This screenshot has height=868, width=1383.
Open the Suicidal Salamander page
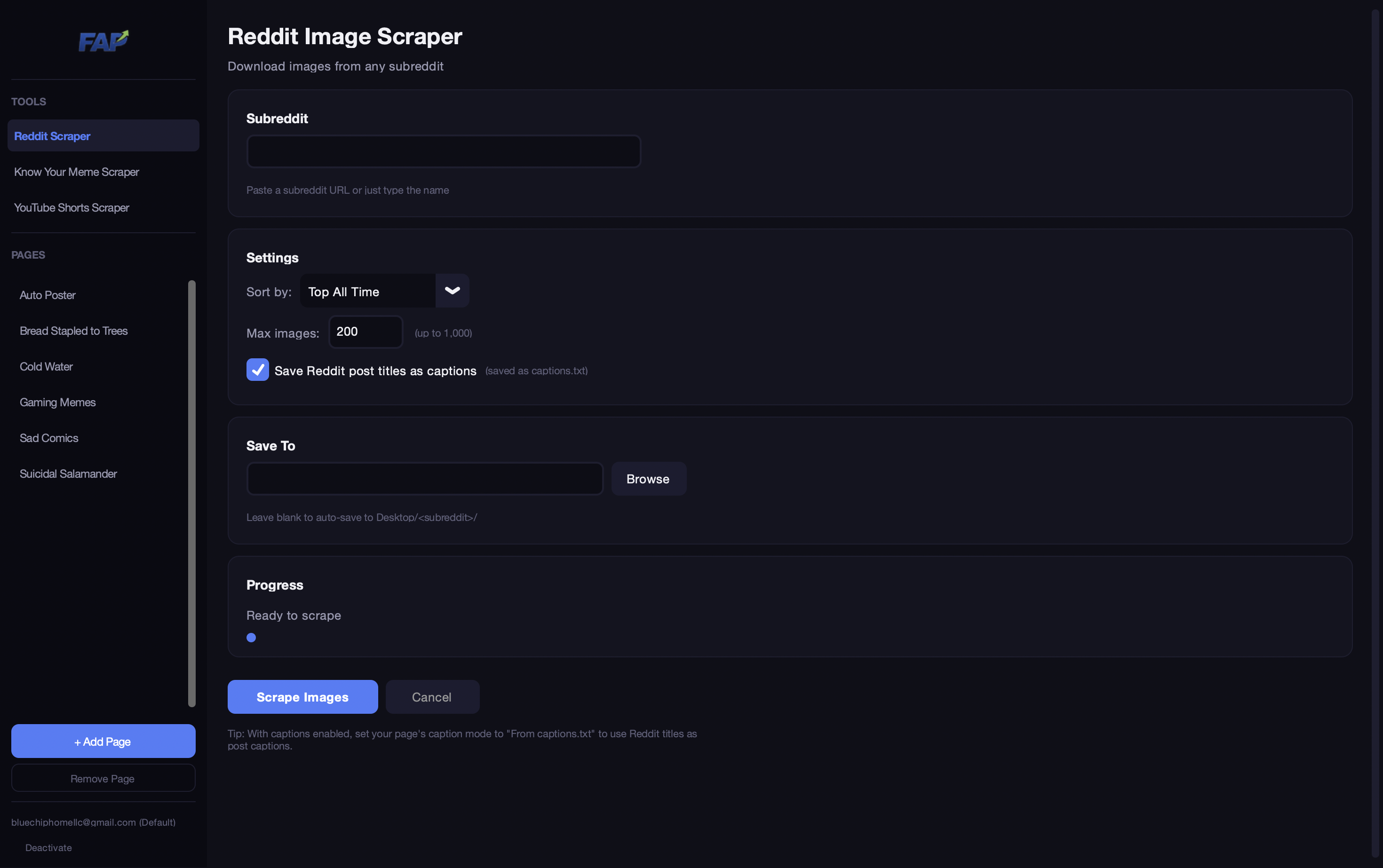click(68, 473)
